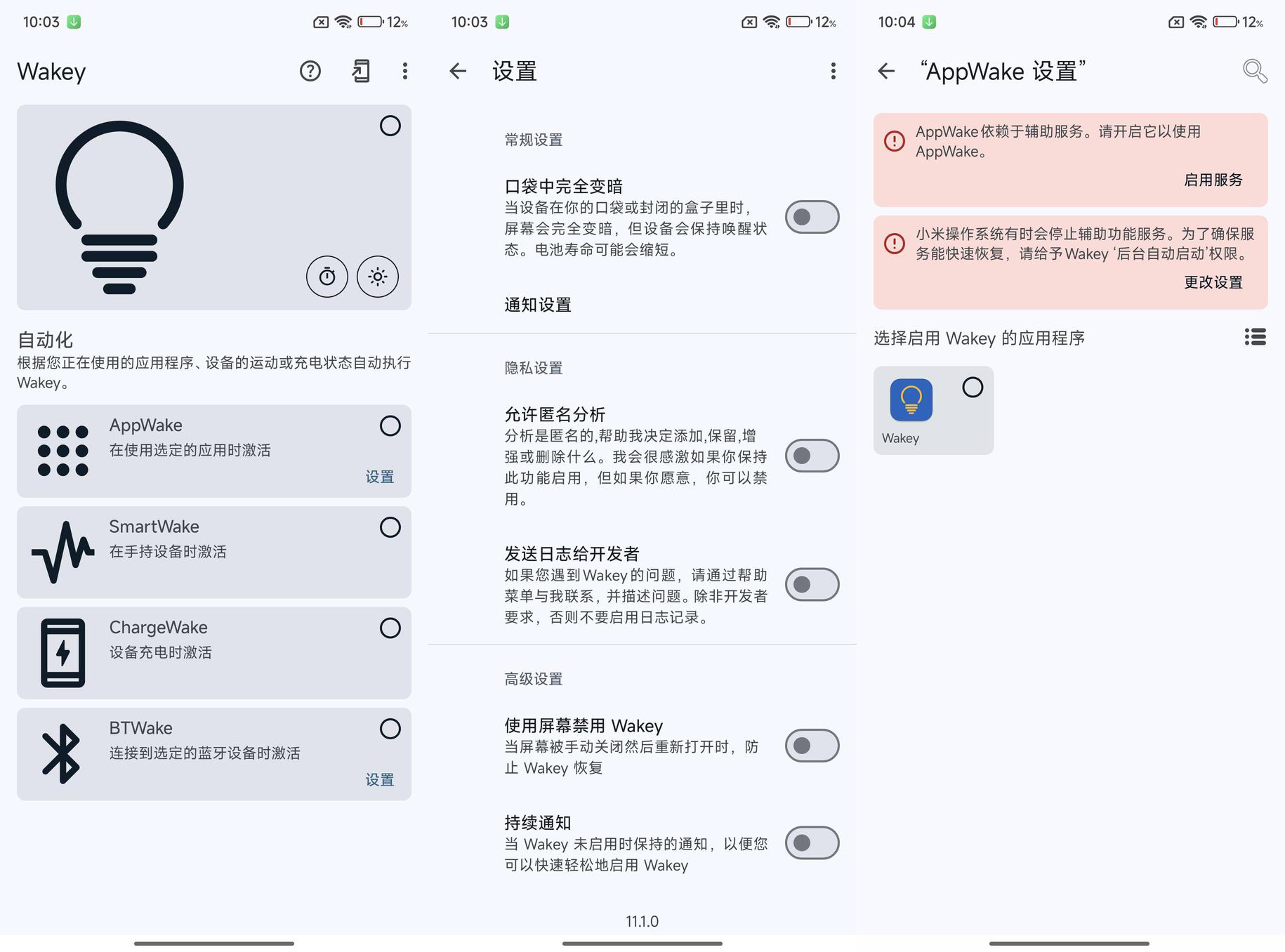The image size is (1285, 952).
Task: Open overflow menu on 设置 screen
Action: tap(833, 71)
